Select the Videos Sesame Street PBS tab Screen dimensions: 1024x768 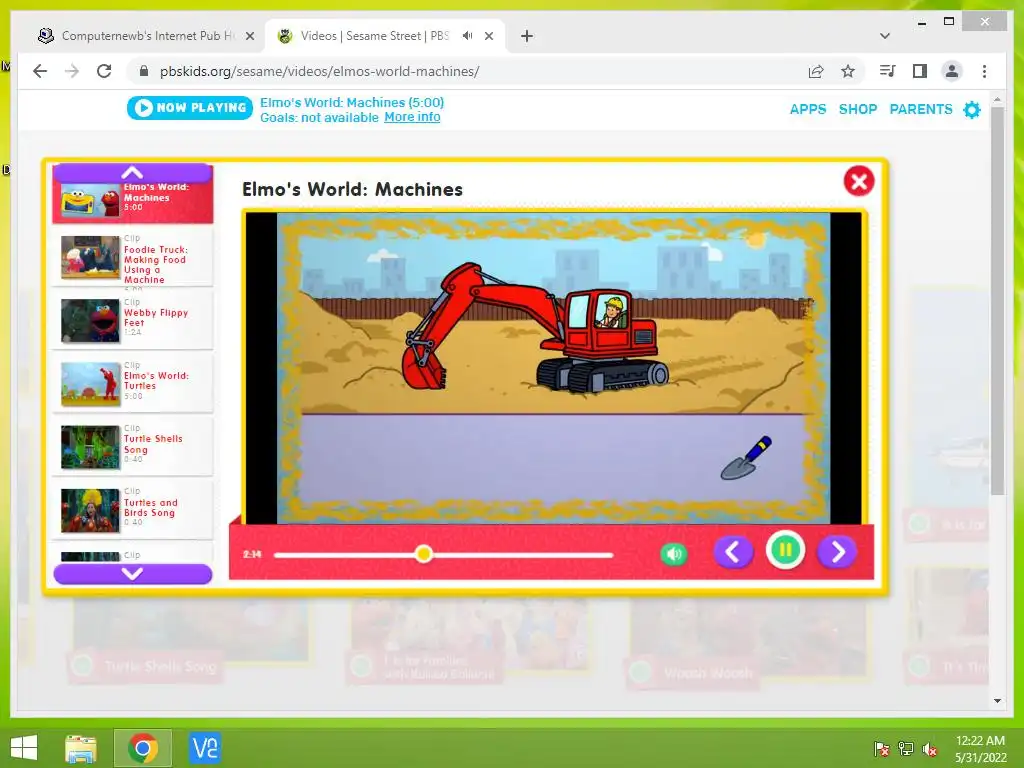tap(385, 36)
